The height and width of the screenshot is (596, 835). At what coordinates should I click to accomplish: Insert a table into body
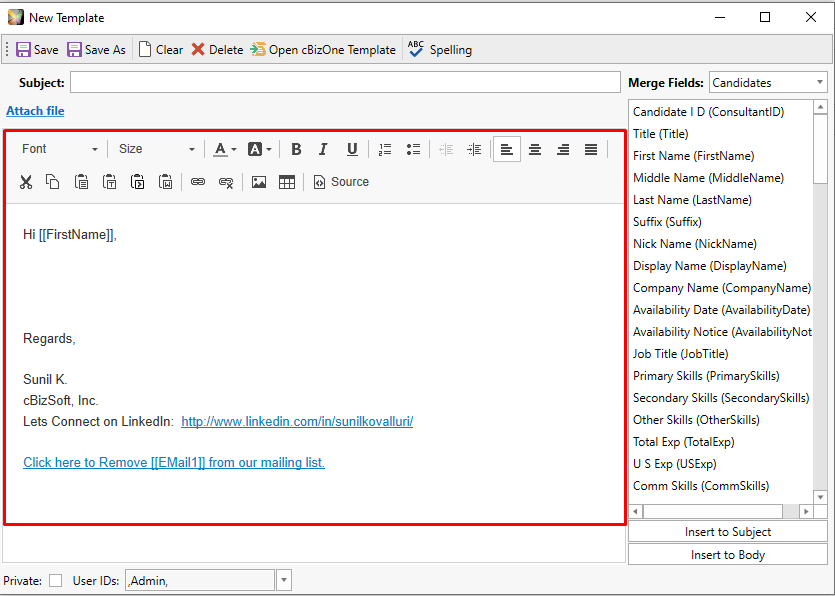coord(287,182)
